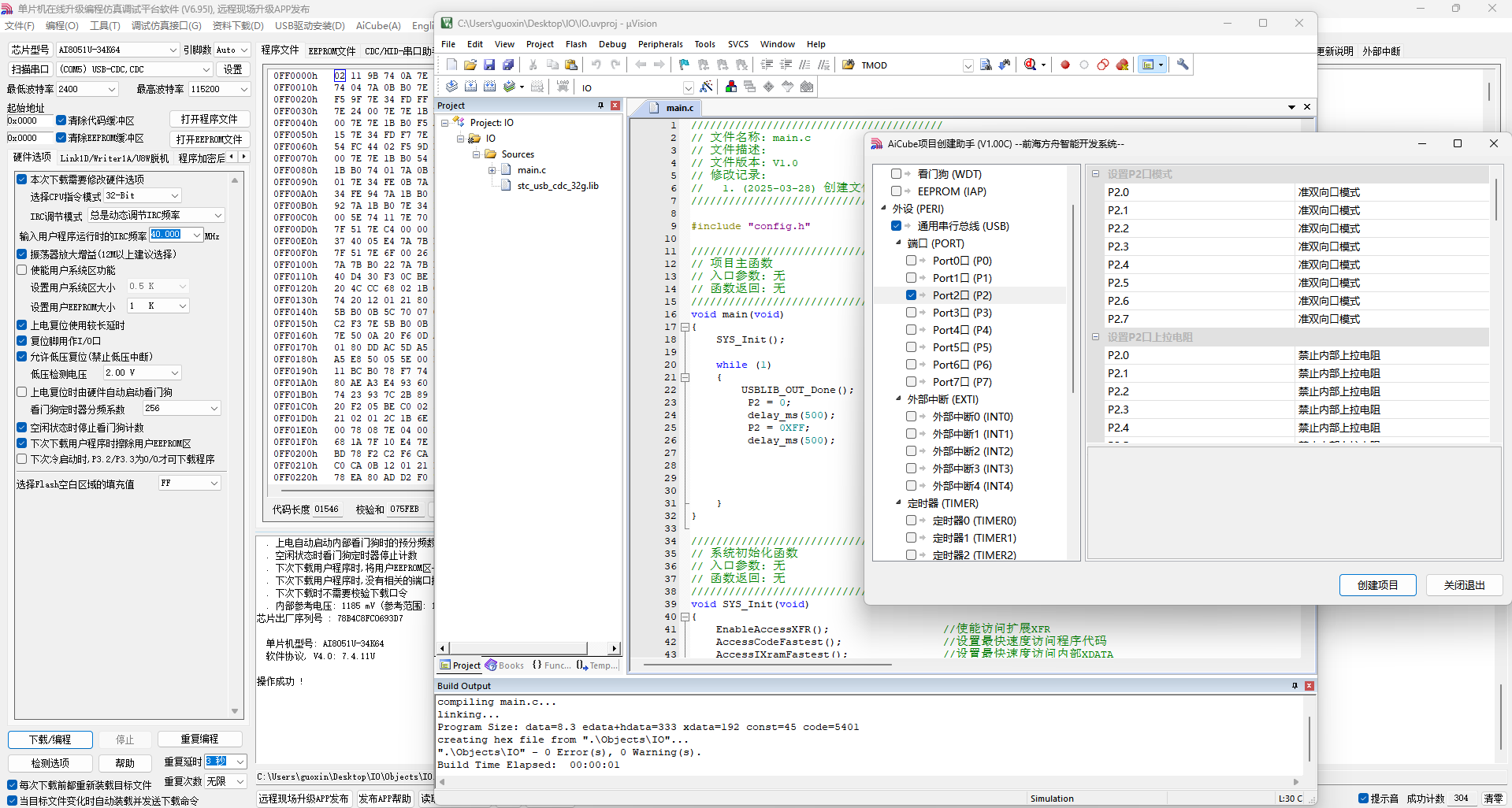Click comment selection icon in µVision
1512x808 pixels.
click(x=804, y=65)
